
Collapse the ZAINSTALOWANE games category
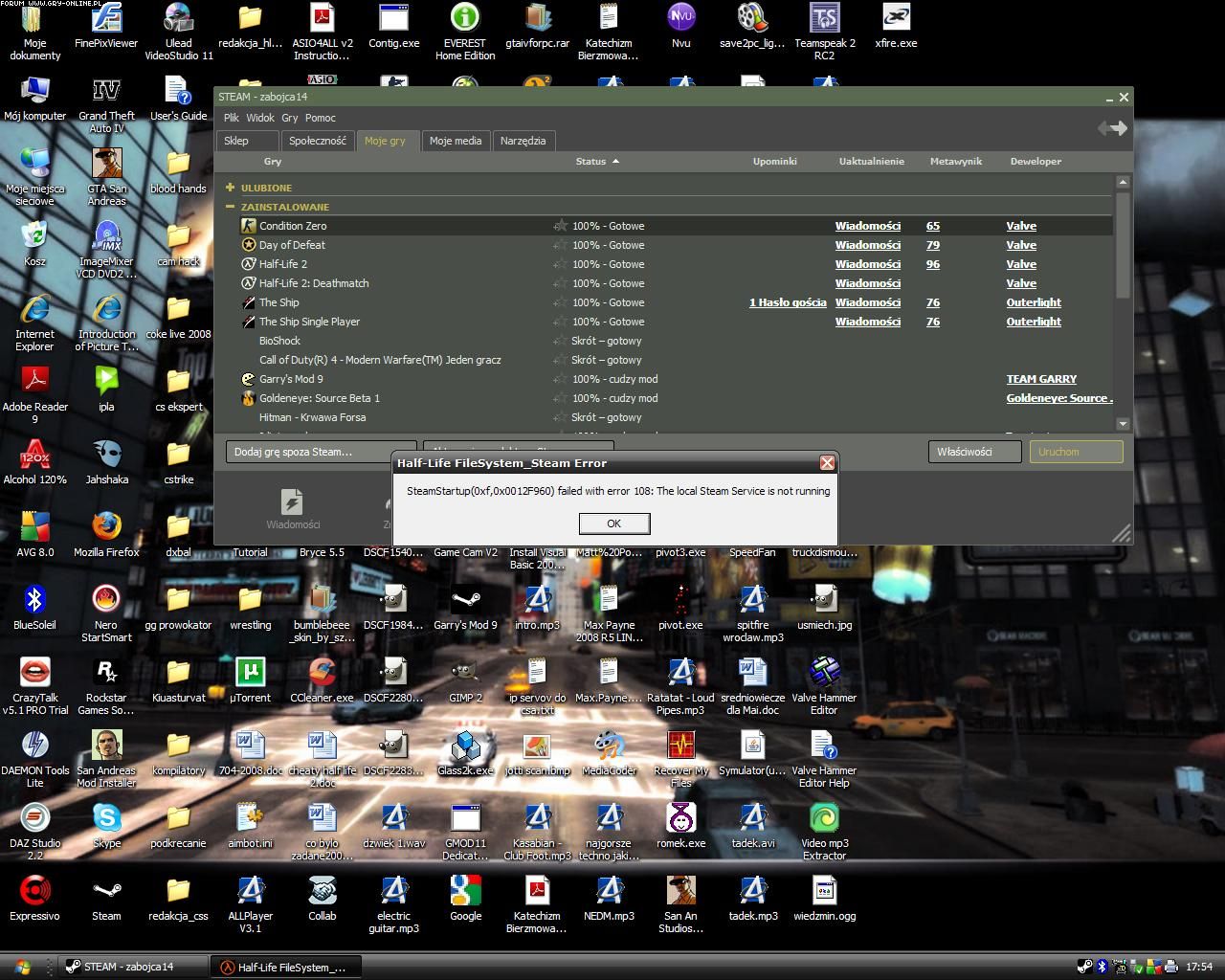tap(231, 207)
